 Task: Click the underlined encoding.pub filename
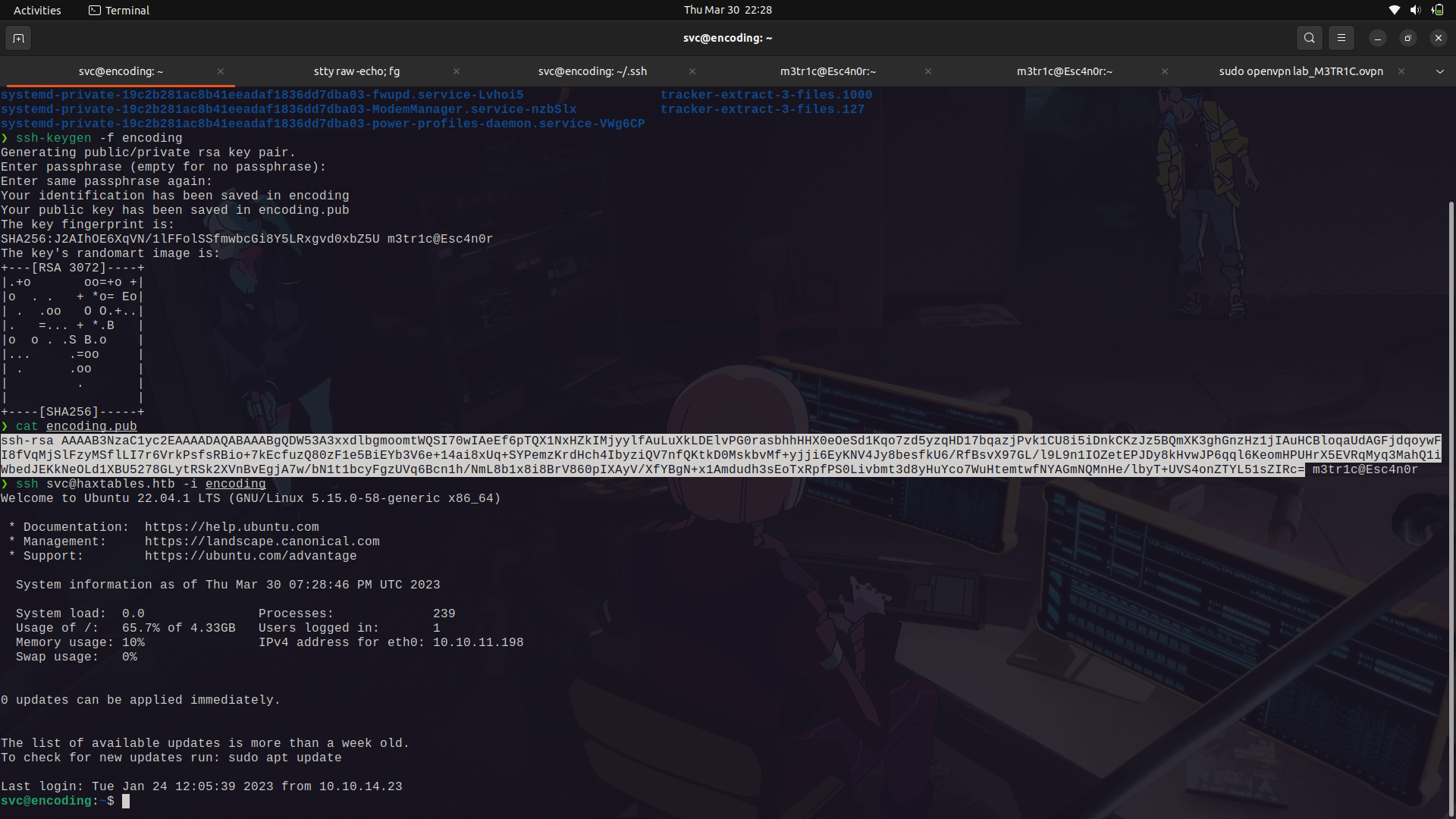pyautogui.click(x=91, y=426)
